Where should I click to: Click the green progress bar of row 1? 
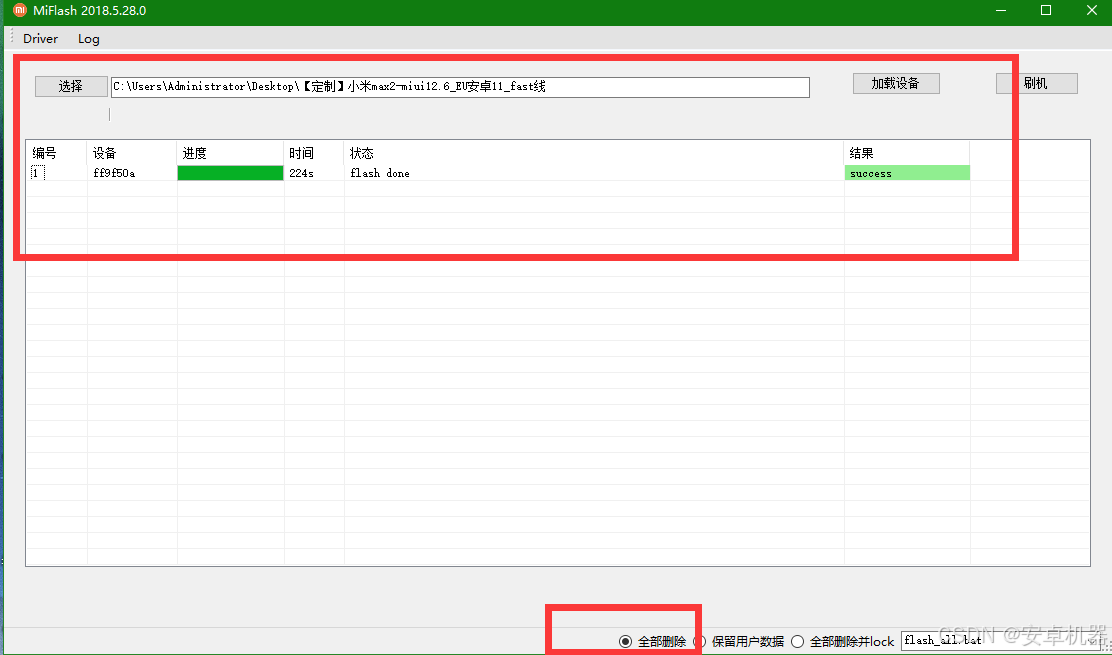tap(230, 173)
